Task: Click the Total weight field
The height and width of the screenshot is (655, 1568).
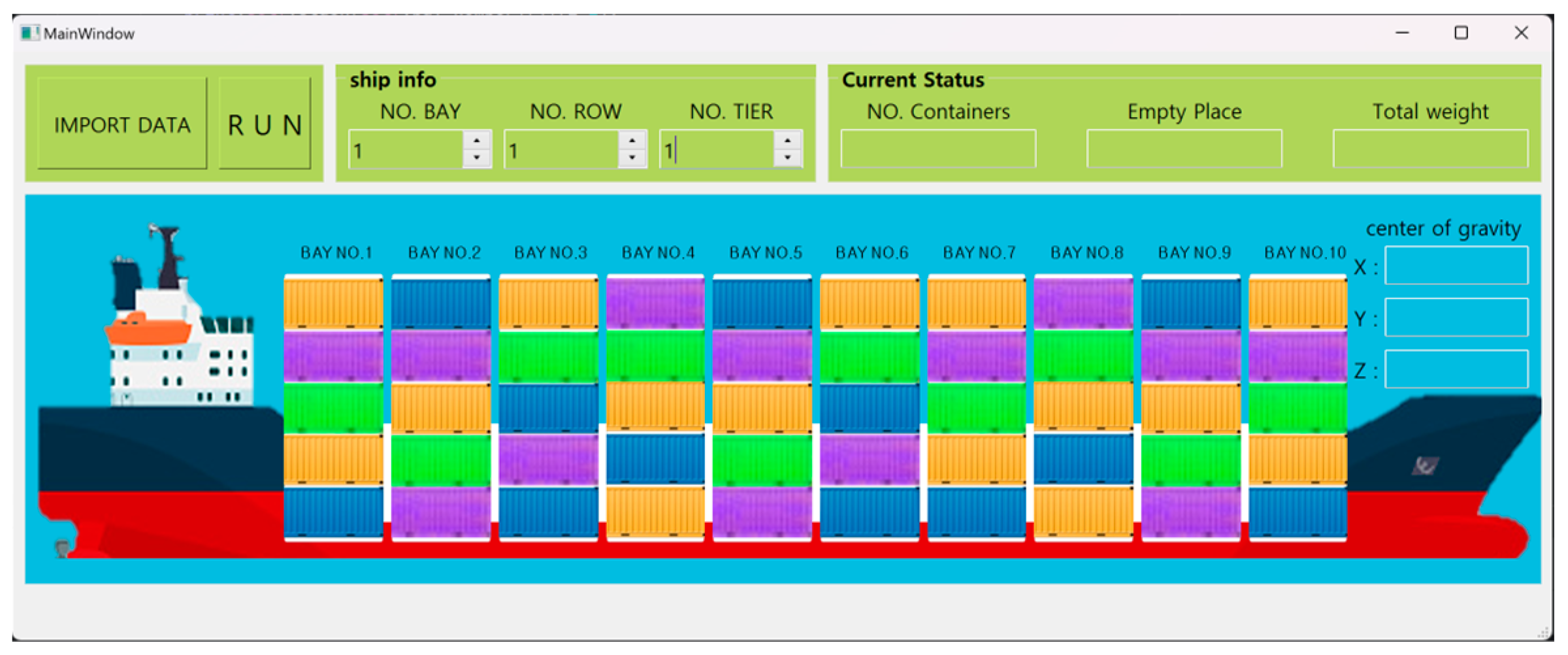Action: click(1429, 149)
